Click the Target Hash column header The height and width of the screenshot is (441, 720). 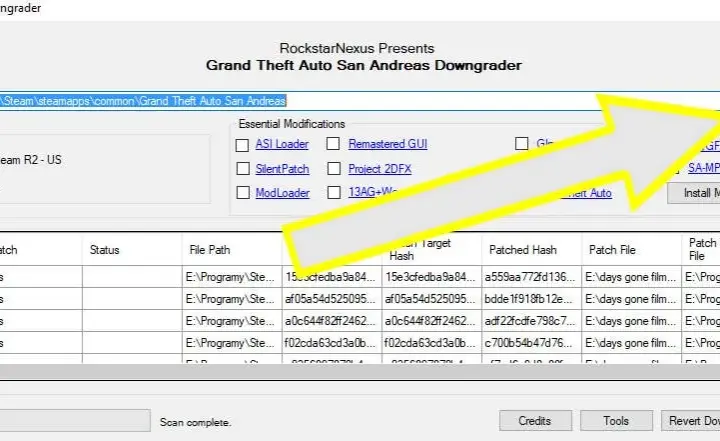point(432,249)
